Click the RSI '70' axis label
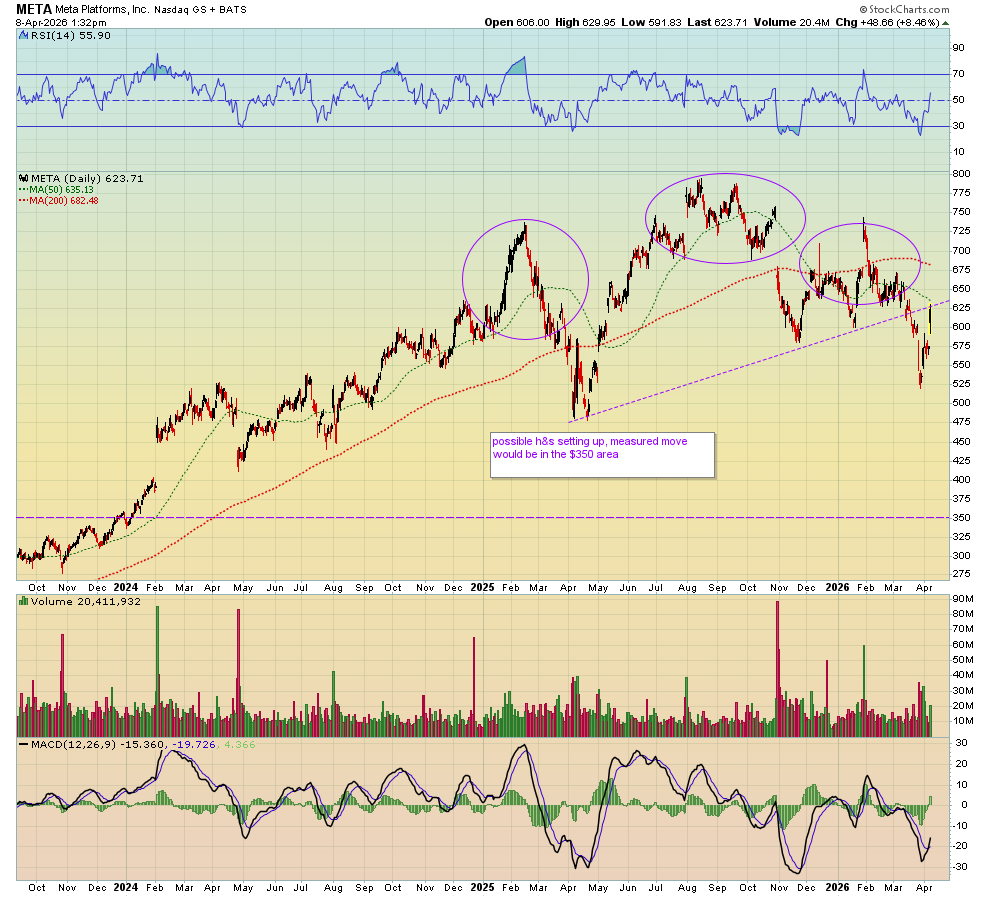This screenshot has width=990, height=897. (958, 74)
